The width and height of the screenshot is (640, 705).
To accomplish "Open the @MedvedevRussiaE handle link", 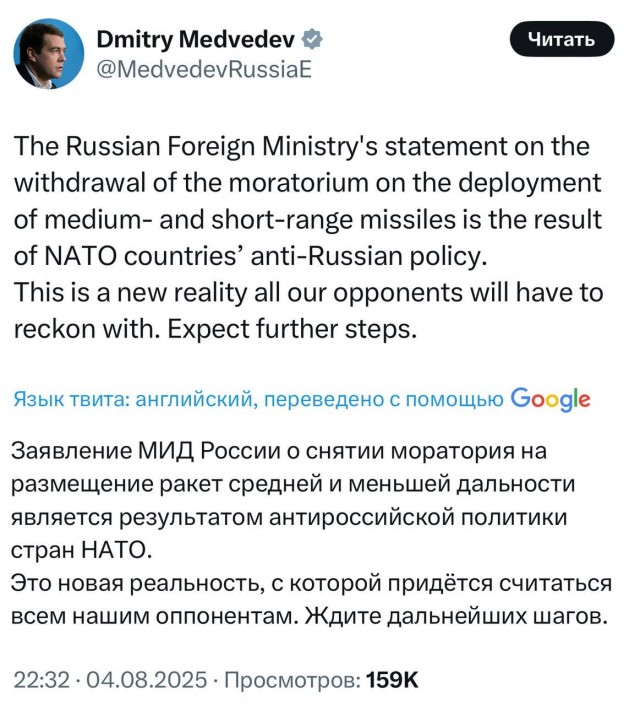I will pyautogui.click(x=204, y=70).
